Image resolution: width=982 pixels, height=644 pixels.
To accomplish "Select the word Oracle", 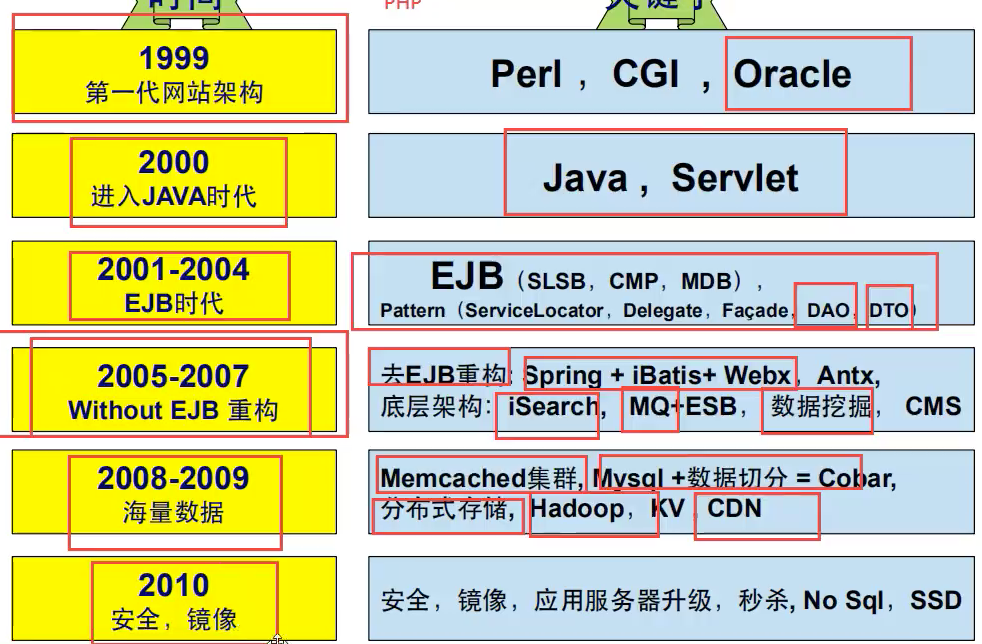I will [x=792, y=74].
